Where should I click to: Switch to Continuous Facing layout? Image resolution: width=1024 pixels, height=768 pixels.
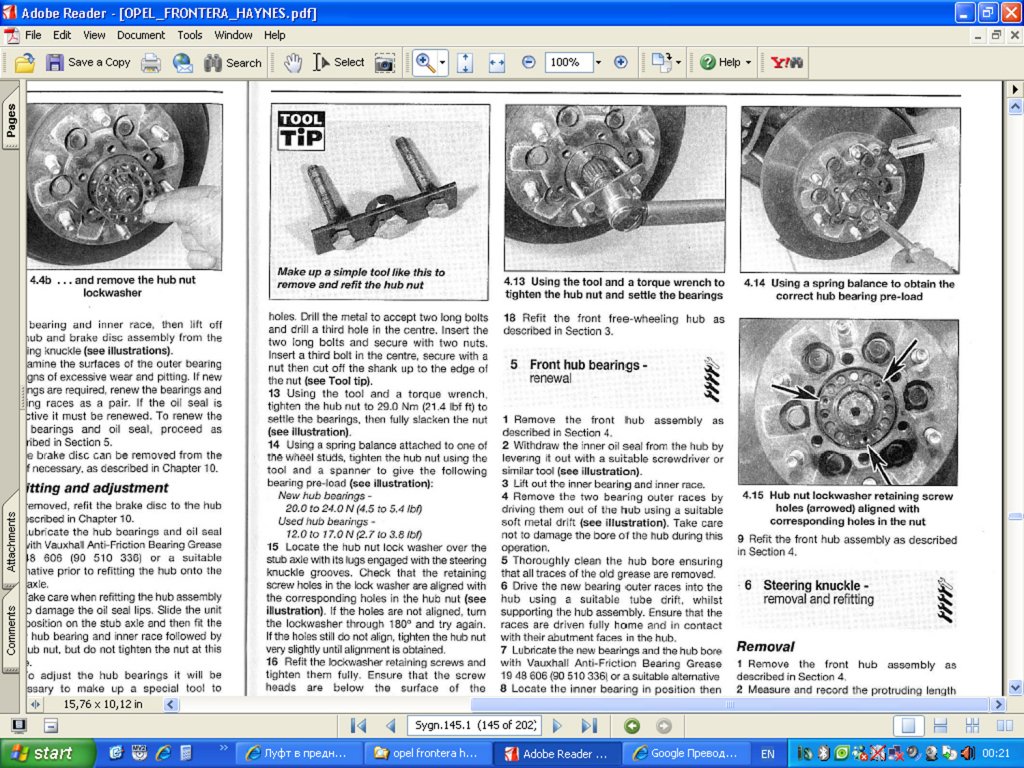(x=972, y=726)
